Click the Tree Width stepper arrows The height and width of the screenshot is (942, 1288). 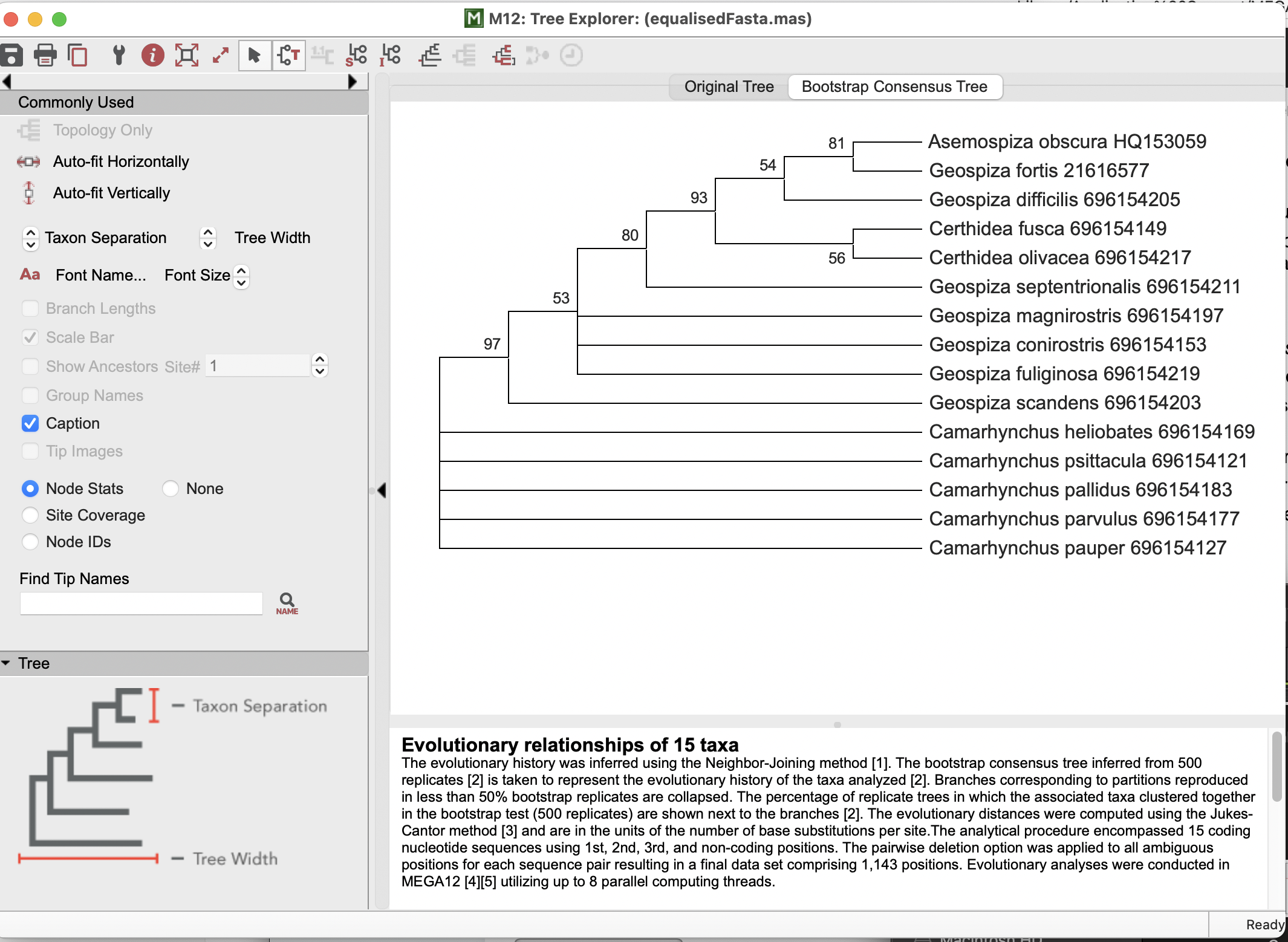tap(207, 238)
